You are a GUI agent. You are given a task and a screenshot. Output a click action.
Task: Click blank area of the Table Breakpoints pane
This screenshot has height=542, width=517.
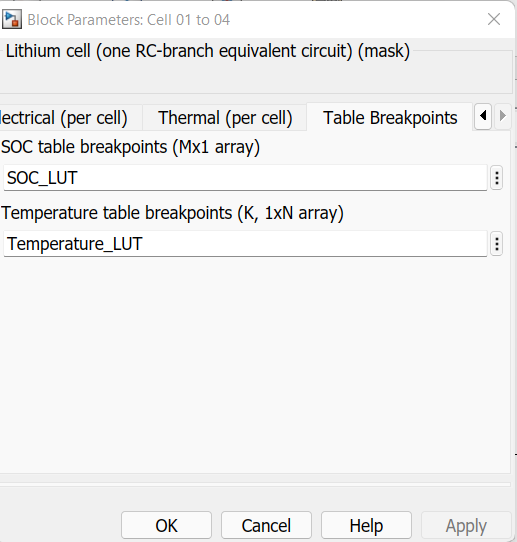pos(255,363)
